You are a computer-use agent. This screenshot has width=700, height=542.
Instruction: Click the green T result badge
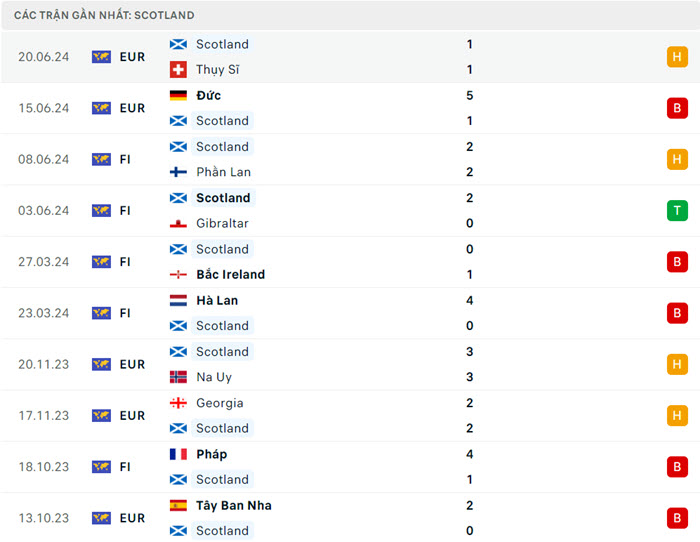pyautogui.click(x=677, y=211)
